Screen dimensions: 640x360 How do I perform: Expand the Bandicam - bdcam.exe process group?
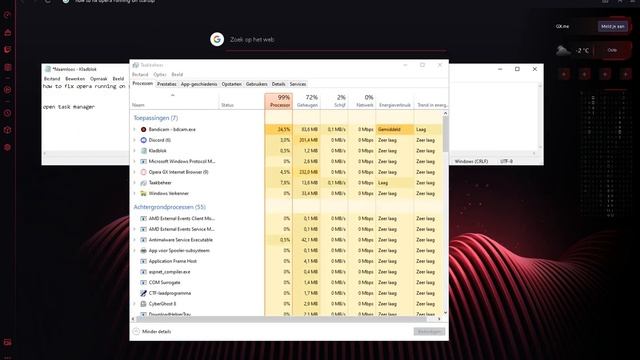(x=134, y=129)
